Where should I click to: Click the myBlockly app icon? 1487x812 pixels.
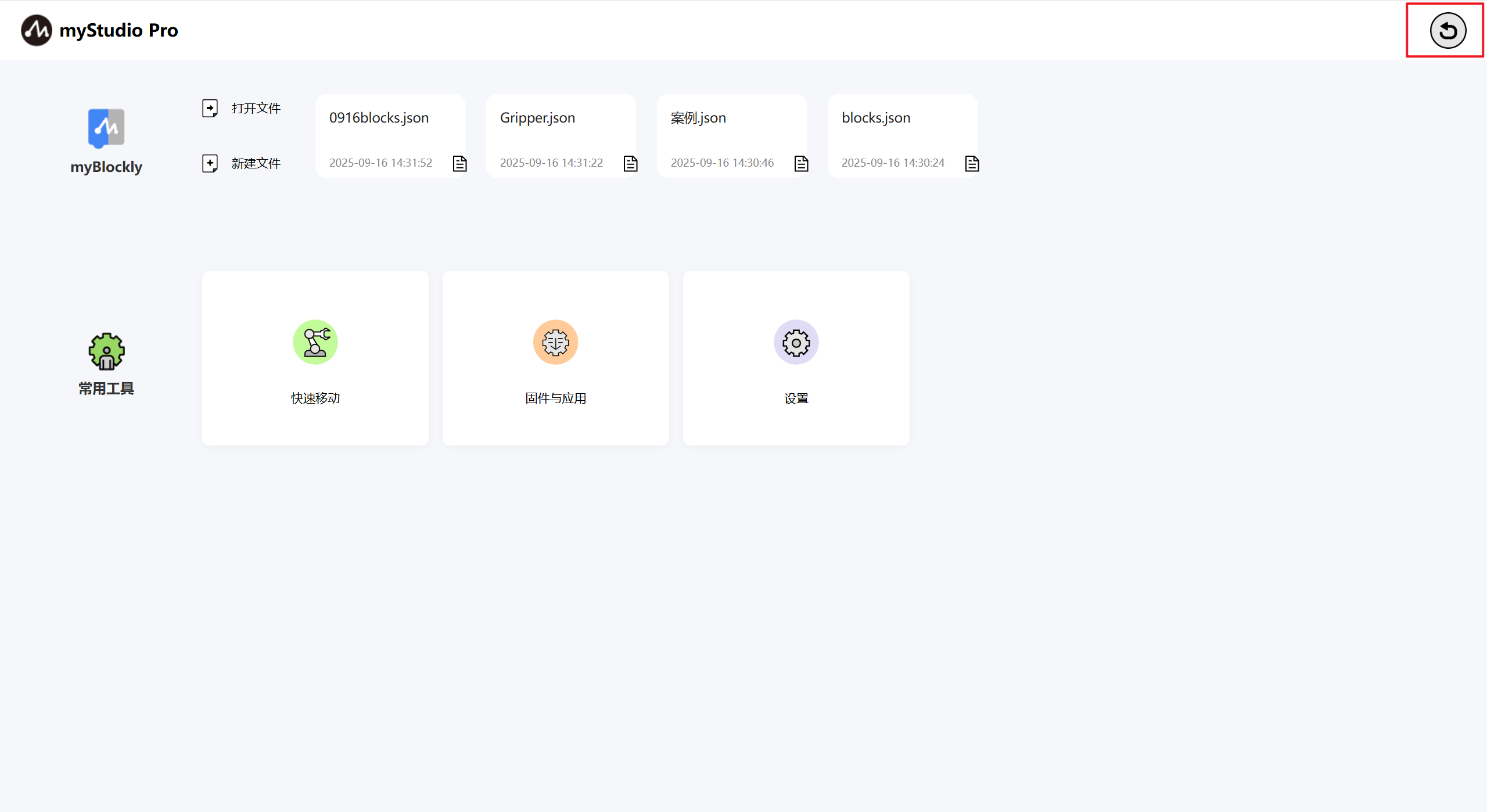point(106,128)
